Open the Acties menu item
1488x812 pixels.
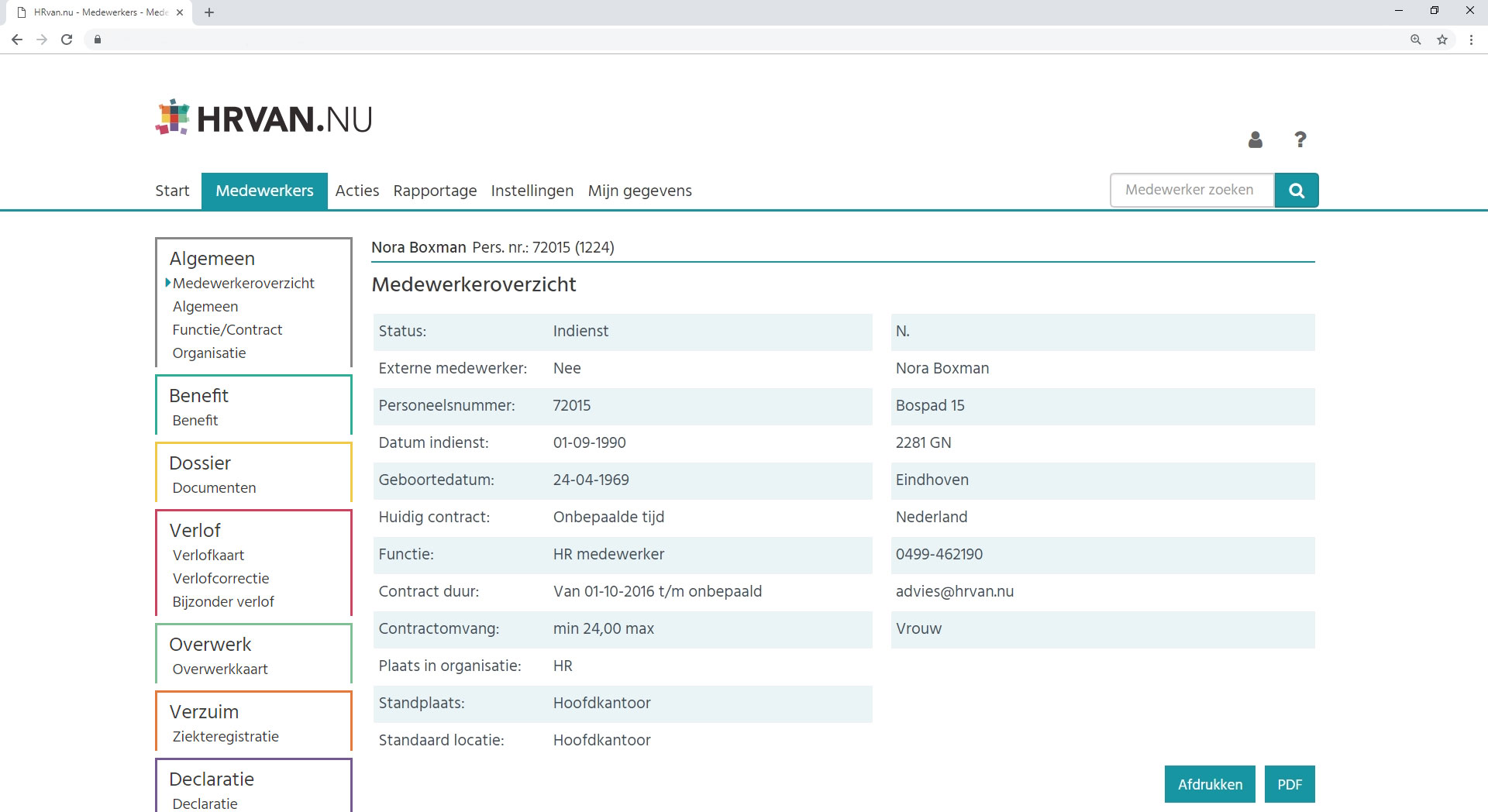pos(357,191)
